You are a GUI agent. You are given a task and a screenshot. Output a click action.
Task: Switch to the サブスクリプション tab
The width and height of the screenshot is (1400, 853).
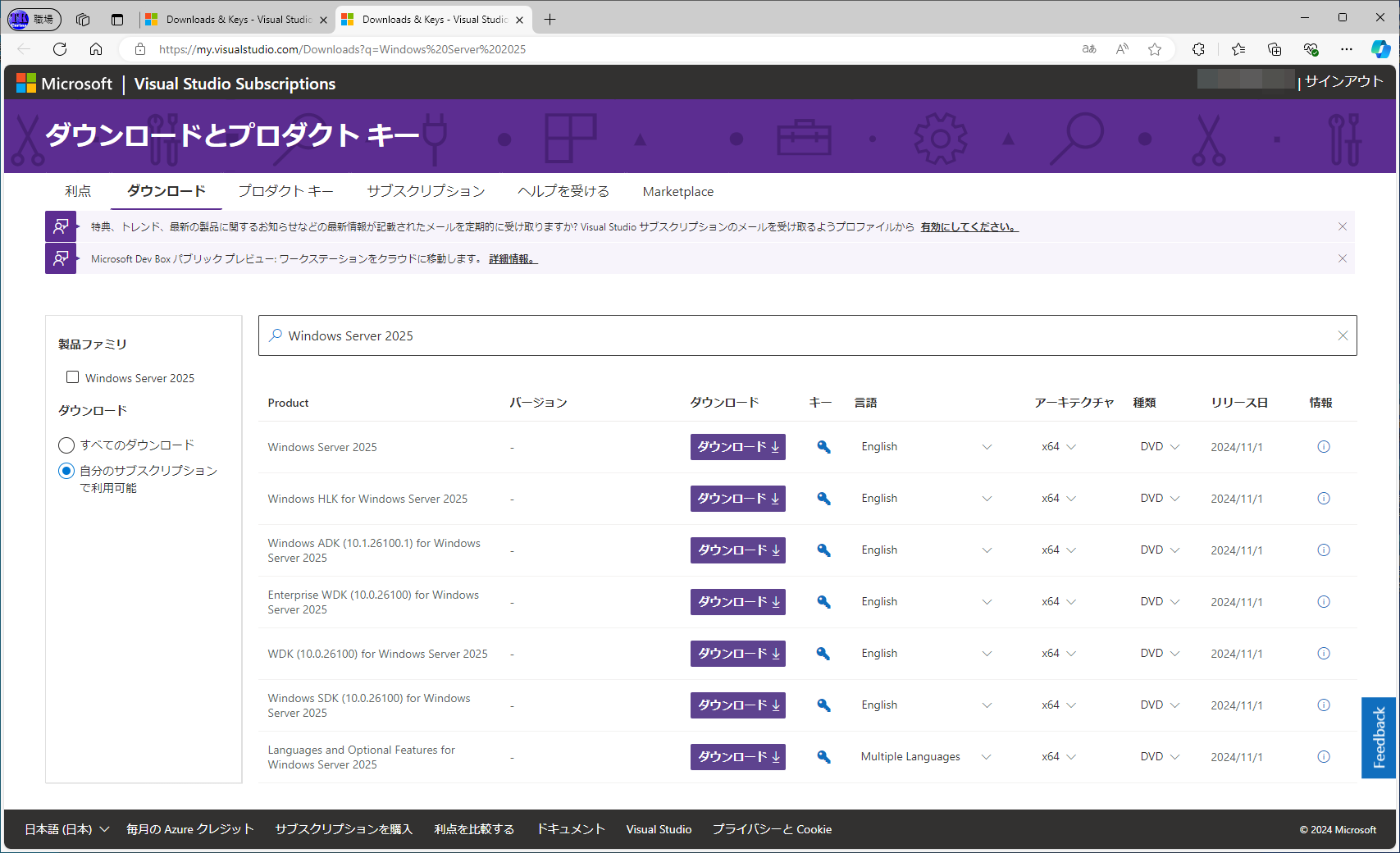pos(426,191)
